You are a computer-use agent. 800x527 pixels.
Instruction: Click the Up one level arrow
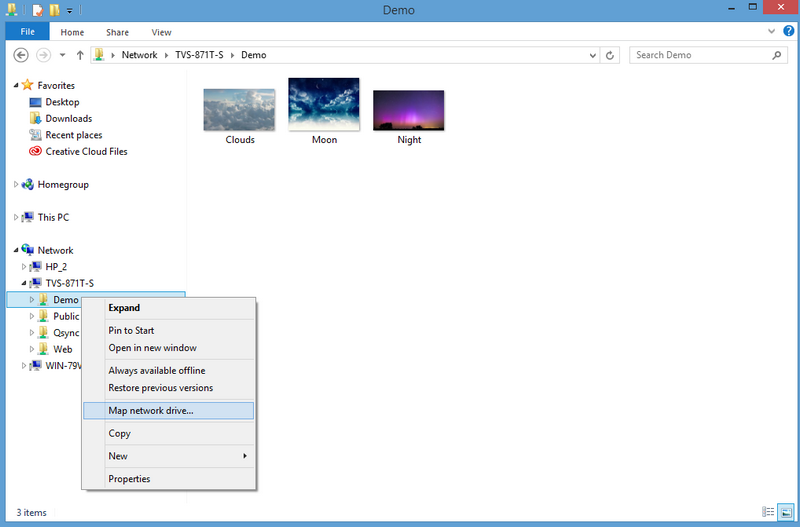pos(80,55)
